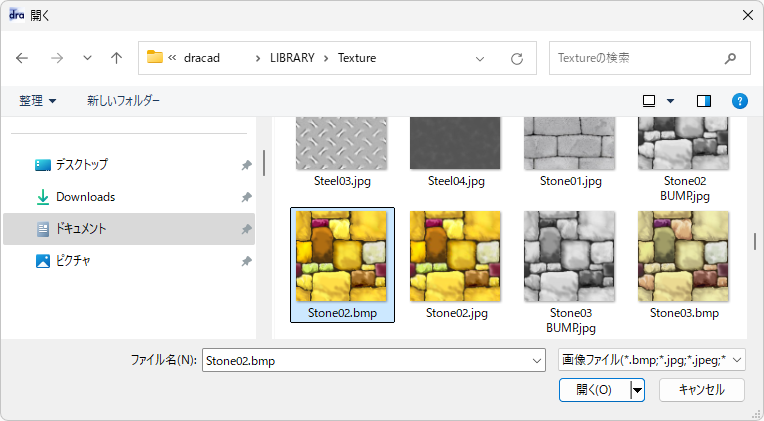This screenshot has height=421, width=764.
Task: Click the search magnifier icon
Action: click(x=730, y=58)
